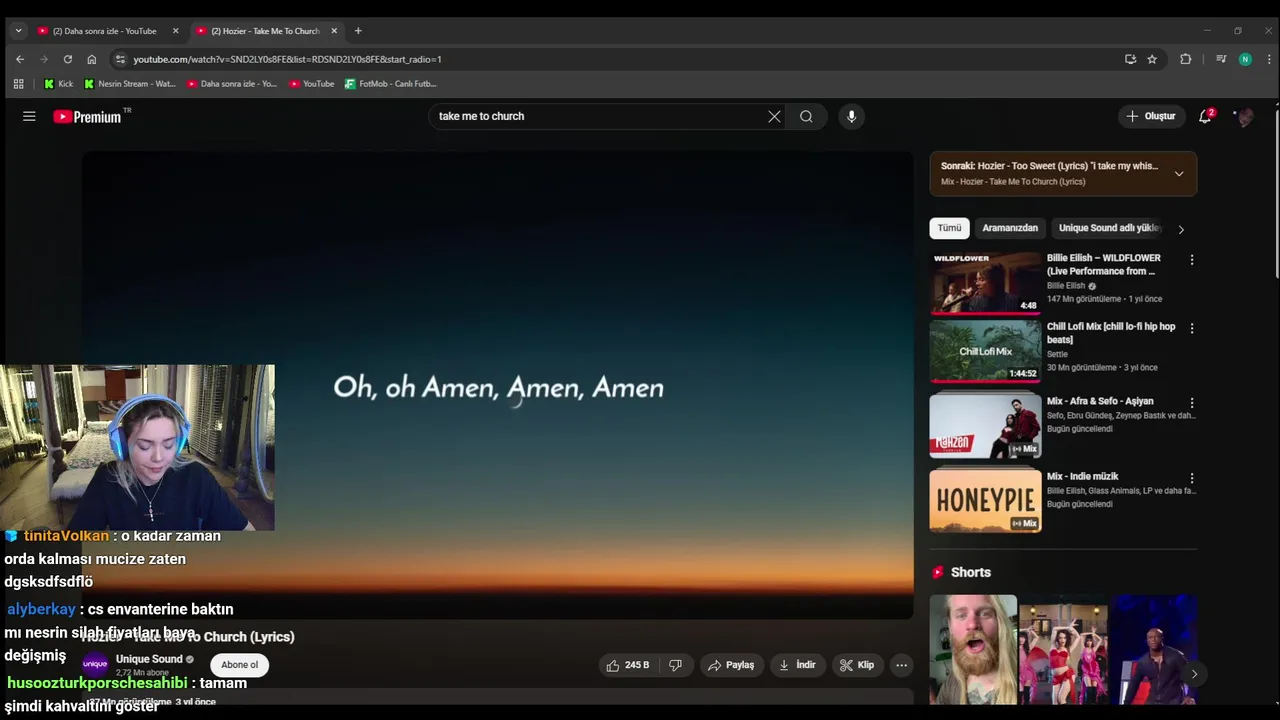
Task: Open the FotMob bookmark
Action: point(391,84)
